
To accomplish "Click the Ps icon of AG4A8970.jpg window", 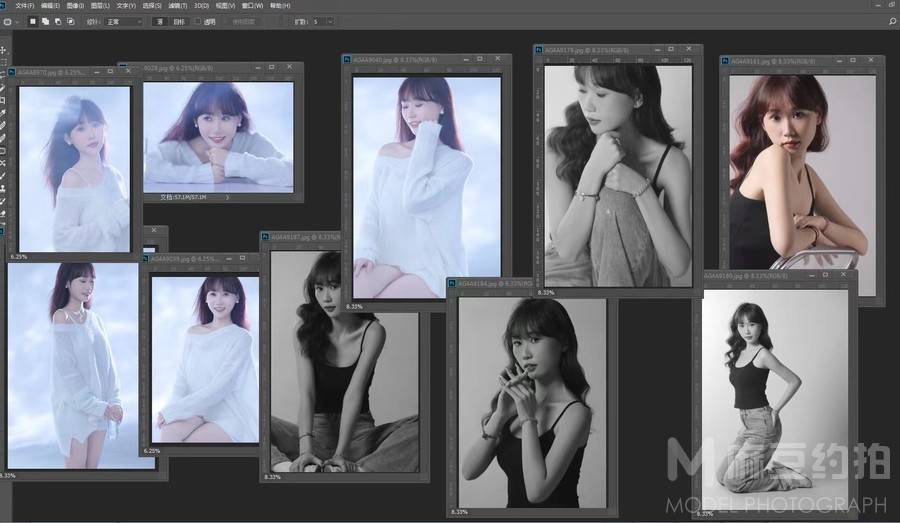I will tap(11, 72).
